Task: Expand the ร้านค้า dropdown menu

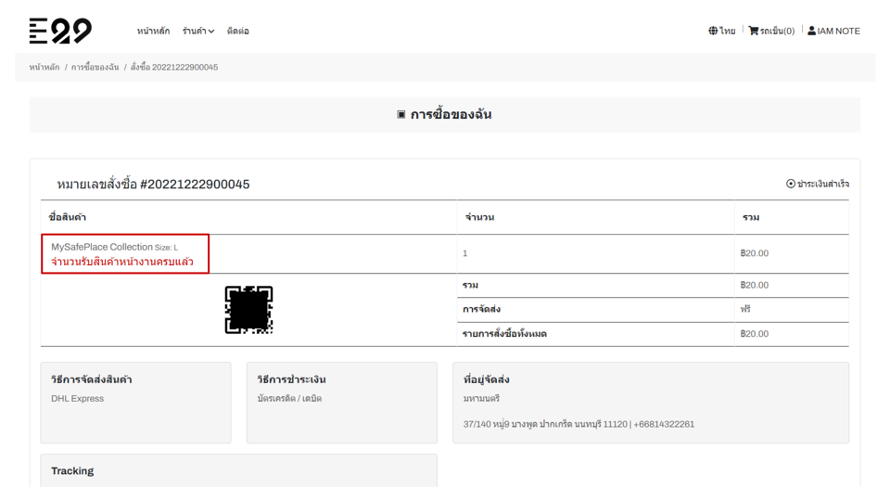Action: [198, 31]
